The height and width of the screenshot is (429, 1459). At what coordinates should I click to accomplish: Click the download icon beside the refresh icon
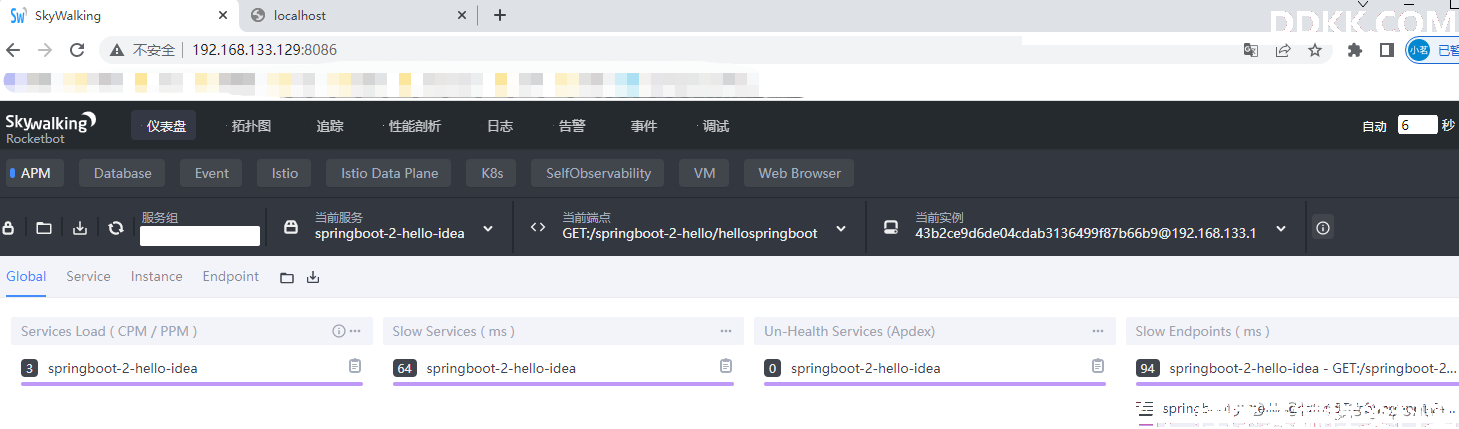point(80,228)
